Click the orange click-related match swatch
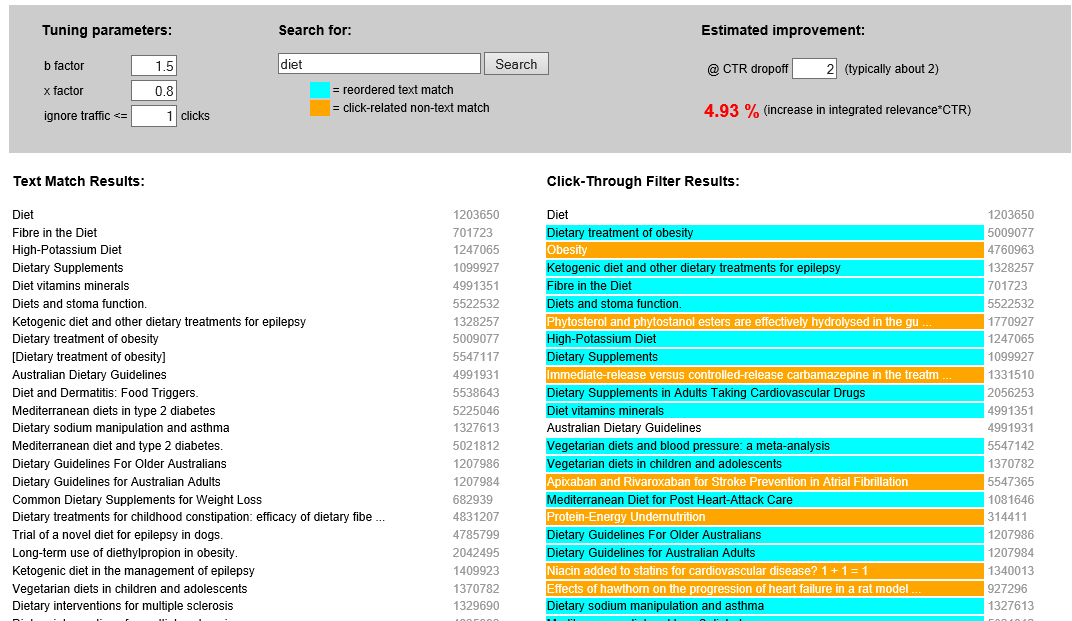The width and height of the screenshot is (1072, 621). pyautogui.click(x=319, y=108)
